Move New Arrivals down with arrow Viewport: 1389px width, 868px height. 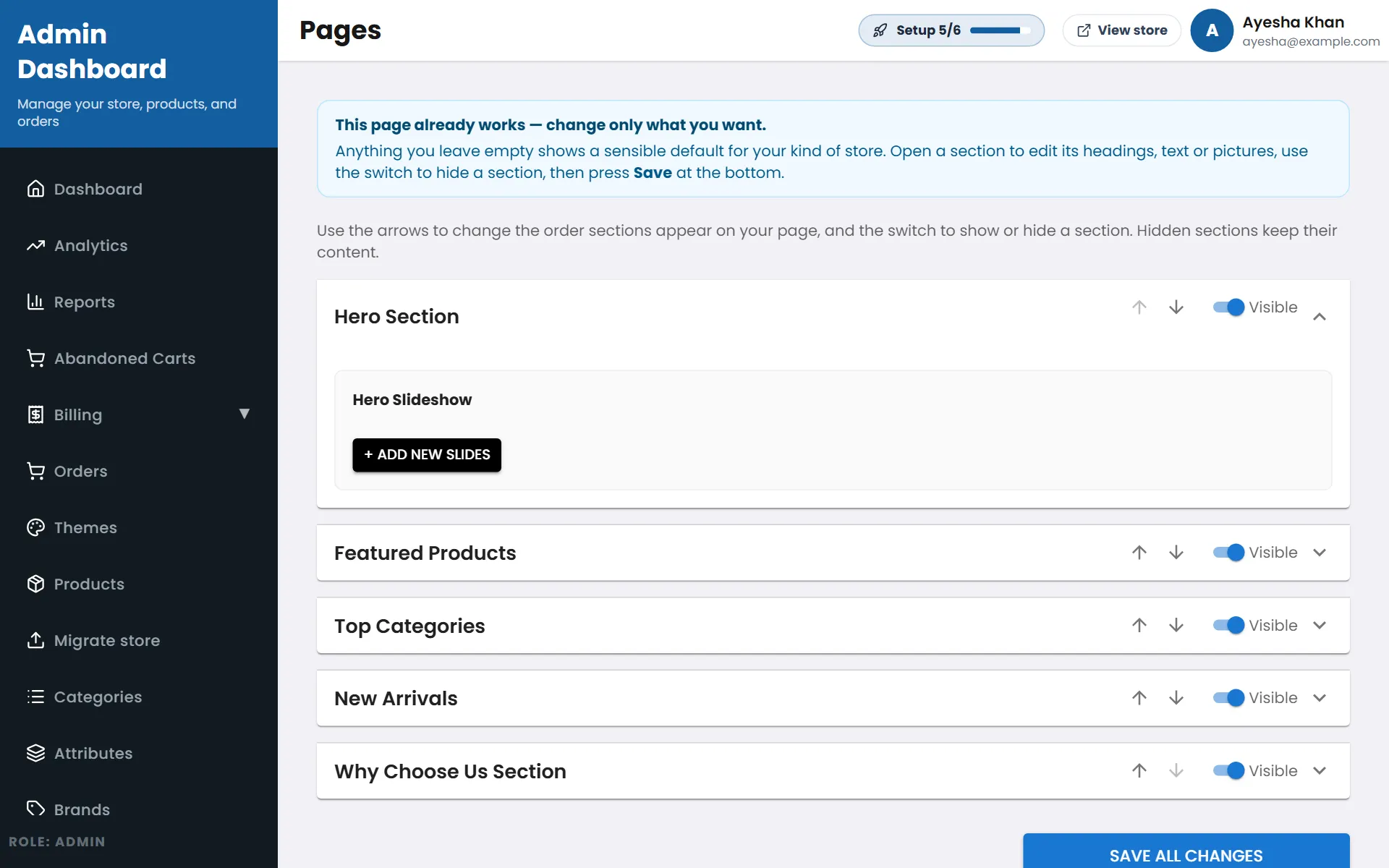click(1176, 698)
